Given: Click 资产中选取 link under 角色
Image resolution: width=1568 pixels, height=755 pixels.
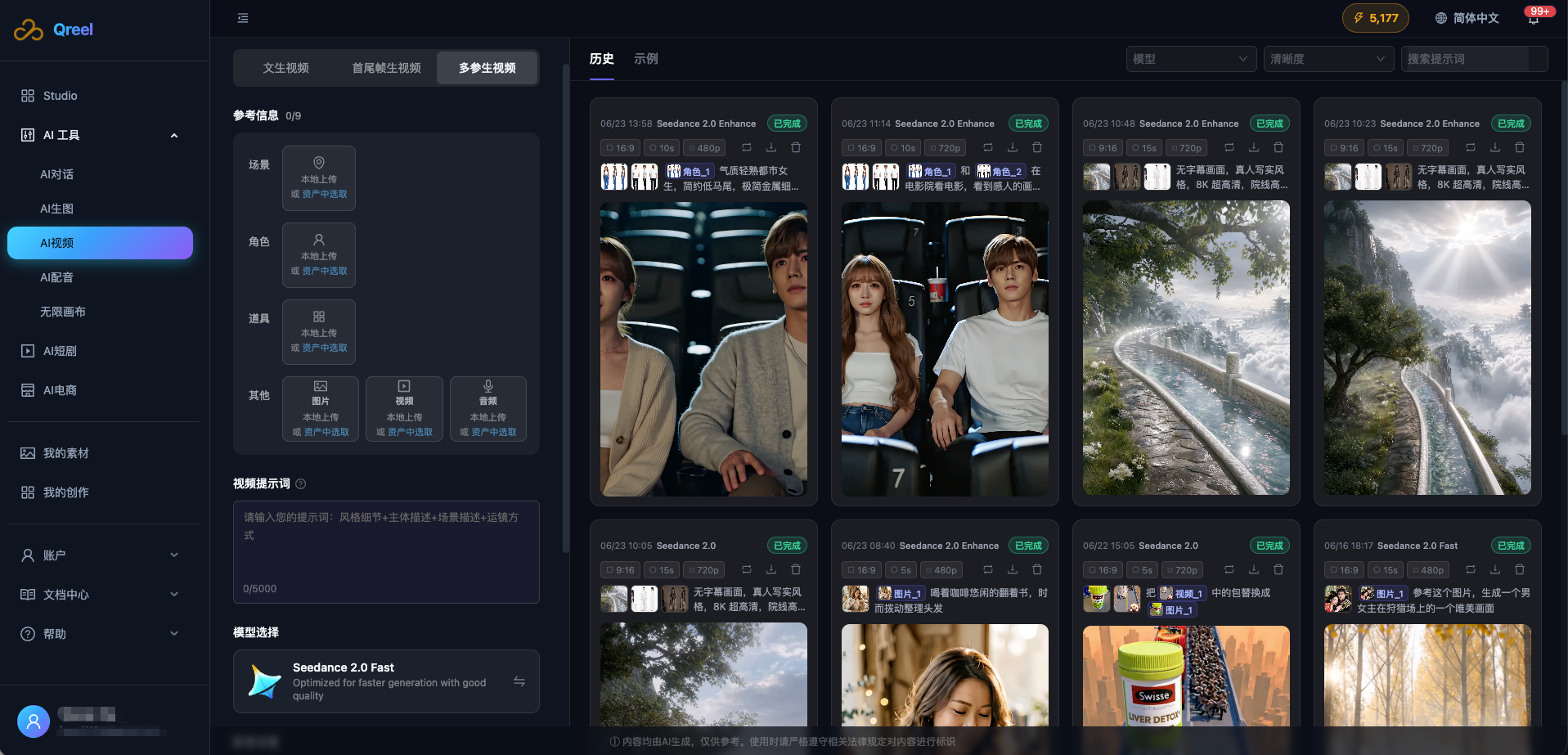Looking at the screenshot, I should point(325,272).
